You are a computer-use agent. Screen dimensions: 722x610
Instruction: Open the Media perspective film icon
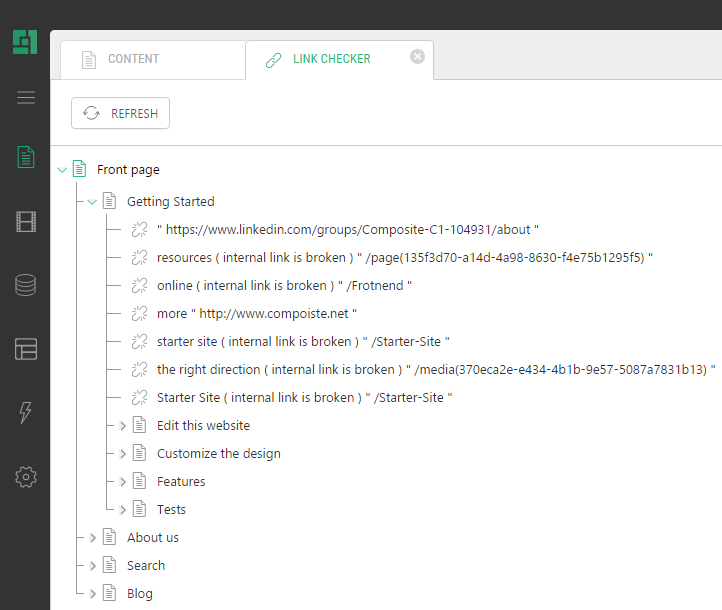point(26,221)
